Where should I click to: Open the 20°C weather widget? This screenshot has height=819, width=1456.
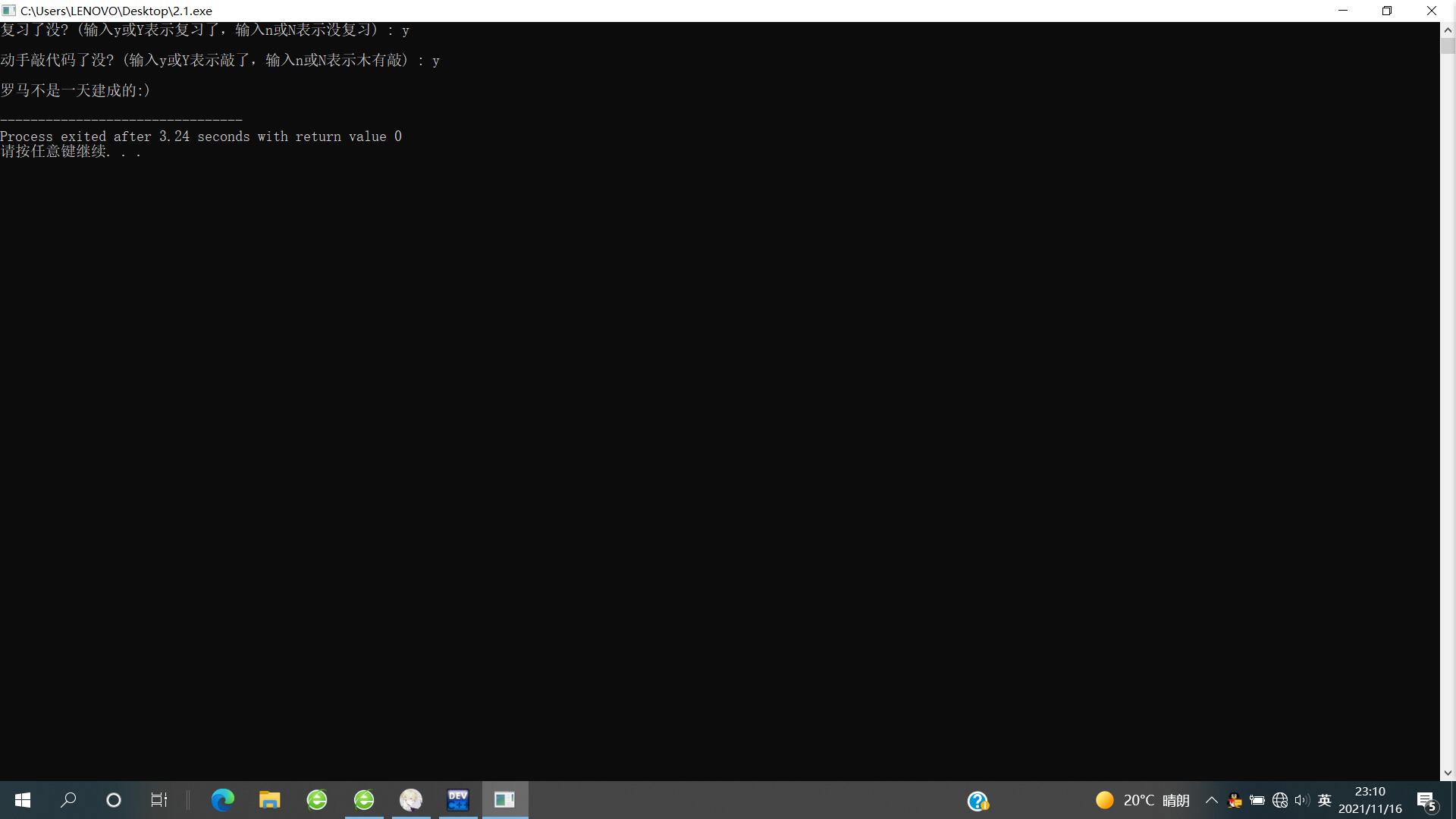pyautogui.click(x=1143, y=800)
